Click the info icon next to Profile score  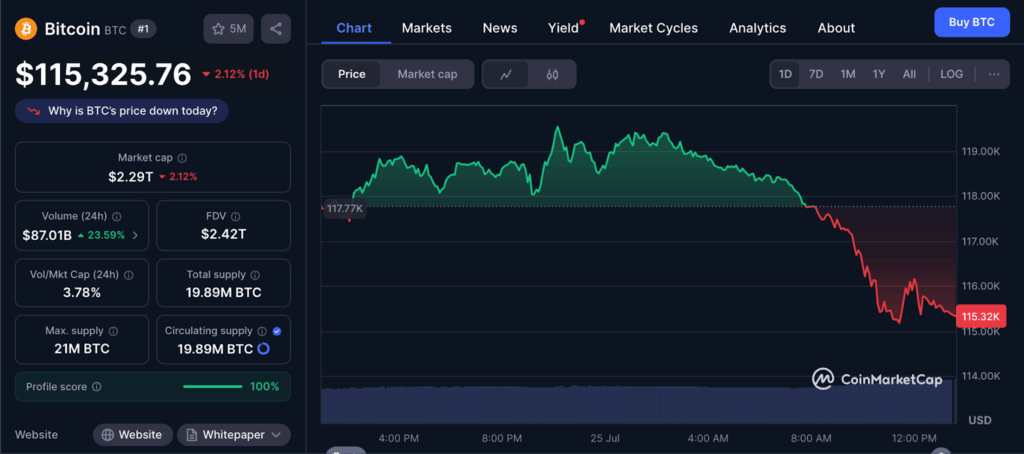(96, 387)
